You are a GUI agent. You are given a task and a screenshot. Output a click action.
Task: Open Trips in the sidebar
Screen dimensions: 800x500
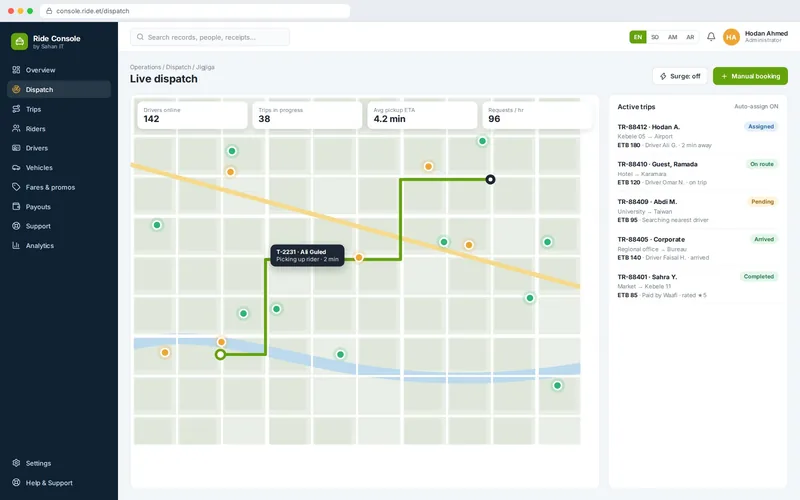pos(59,109)
